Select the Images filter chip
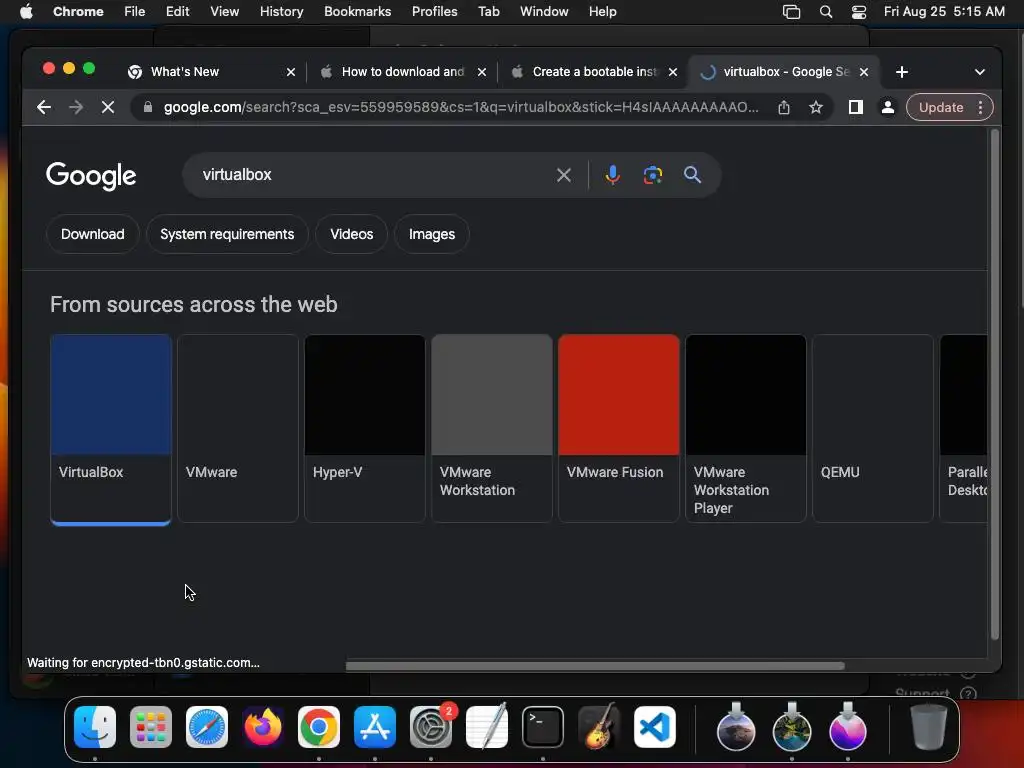The height and width of the screenshot is (768, 1024). [x=432, y=234]
